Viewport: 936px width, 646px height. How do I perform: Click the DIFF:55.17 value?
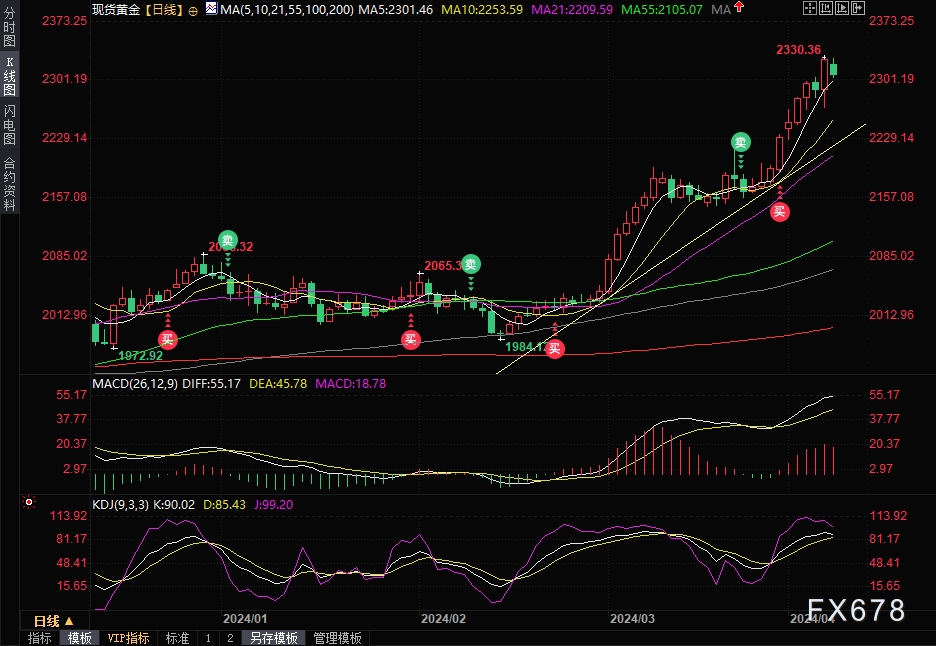tap(211, 383)
